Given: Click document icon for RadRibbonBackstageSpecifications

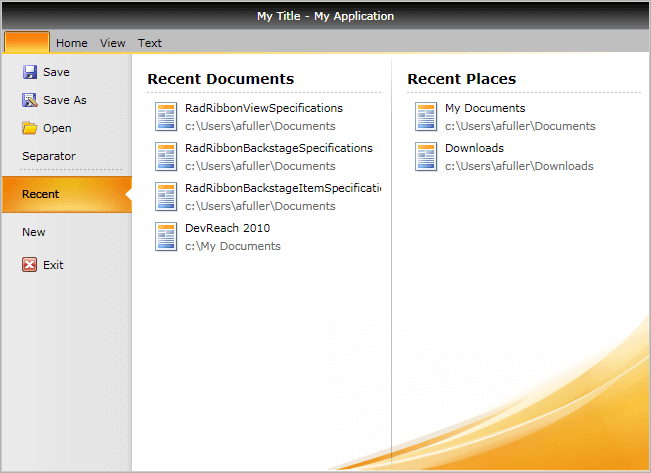Looking at the screenshot, I should (x=166, y=157).
